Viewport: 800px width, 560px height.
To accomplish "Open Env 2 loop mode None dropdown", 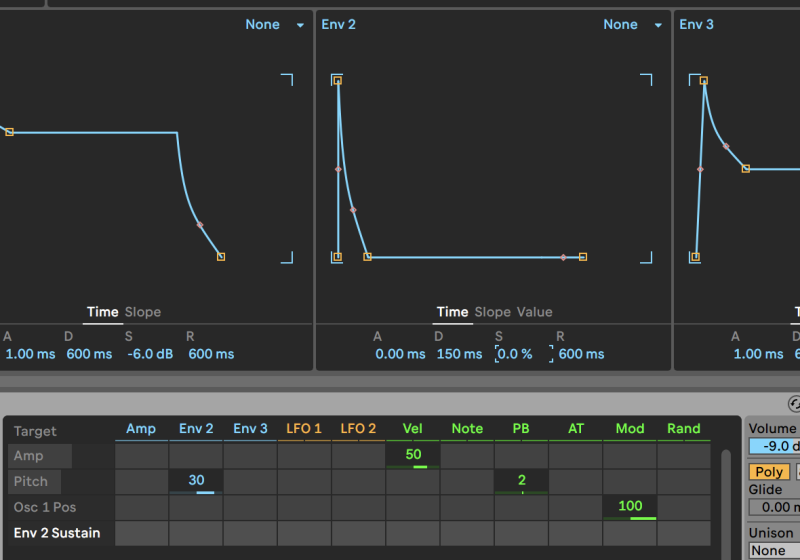I will pos(629,25).
